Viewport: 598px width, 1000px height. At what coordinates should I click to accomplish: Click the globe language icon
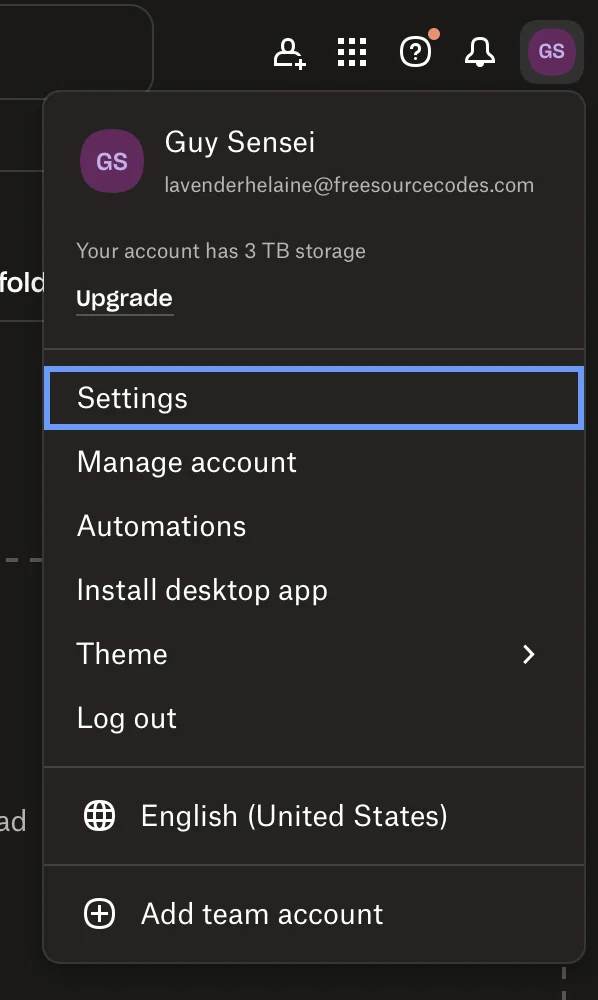[99, 816]
